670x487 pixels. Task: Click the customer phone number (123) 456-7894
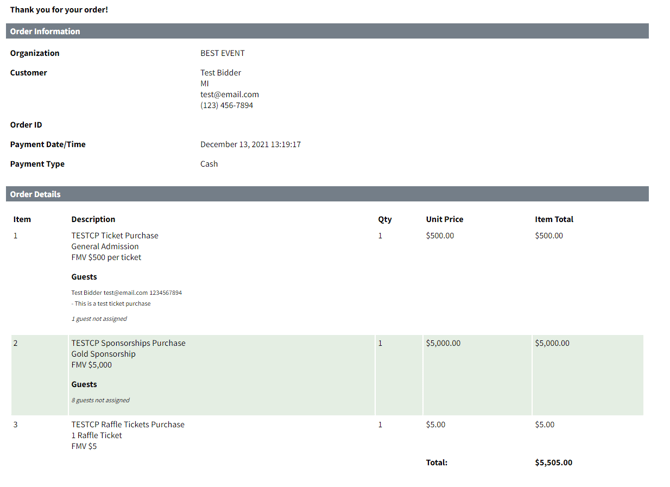pyautogui.click(x=226, y=105)
